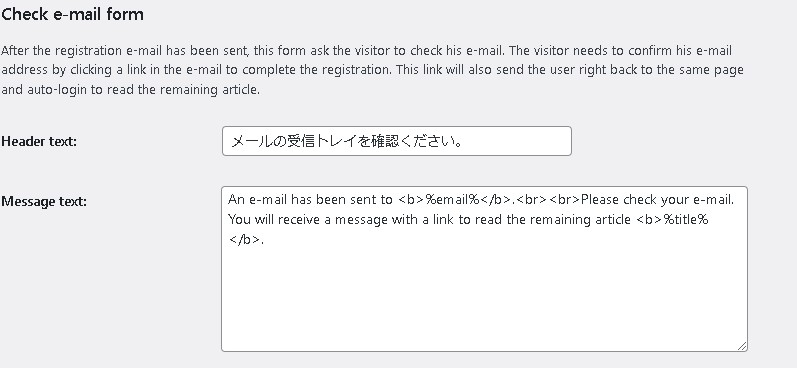Place cursor on %title% placeholder in message

[686, 220]
